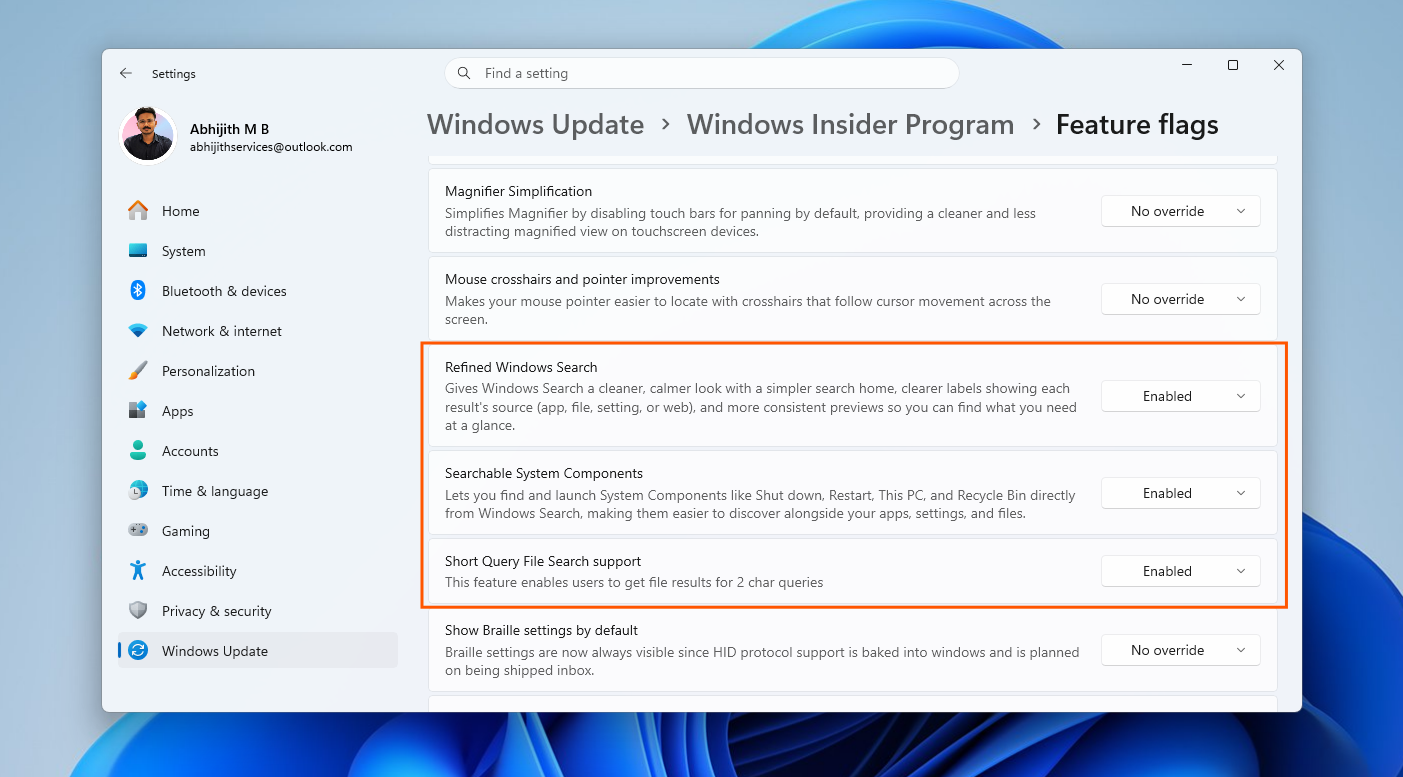
Task: Click the Feature flags breadcrumb title
Action: click(x=1137, y=125)
